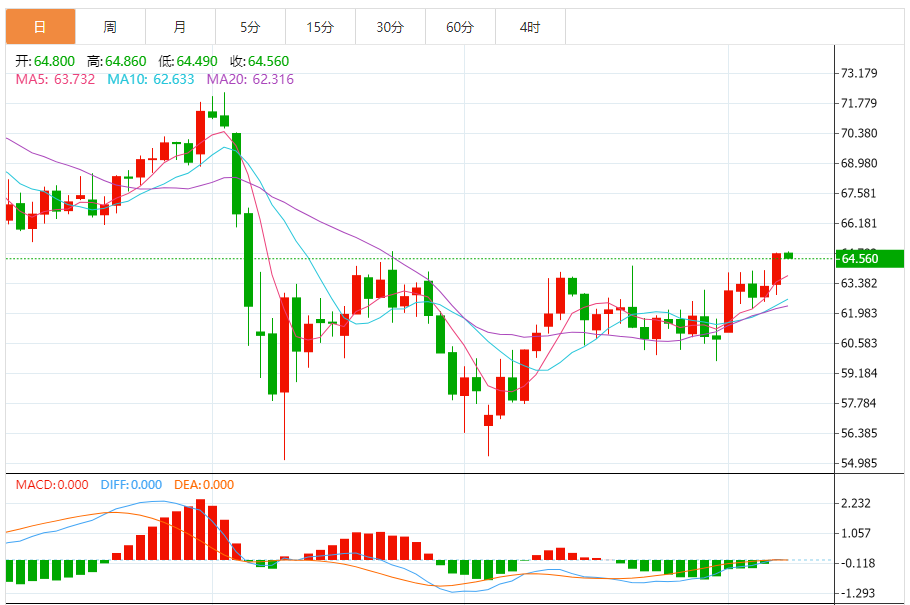Click the tallest red MACD histogram bar
910x605 pixels.
click(201, 530)
